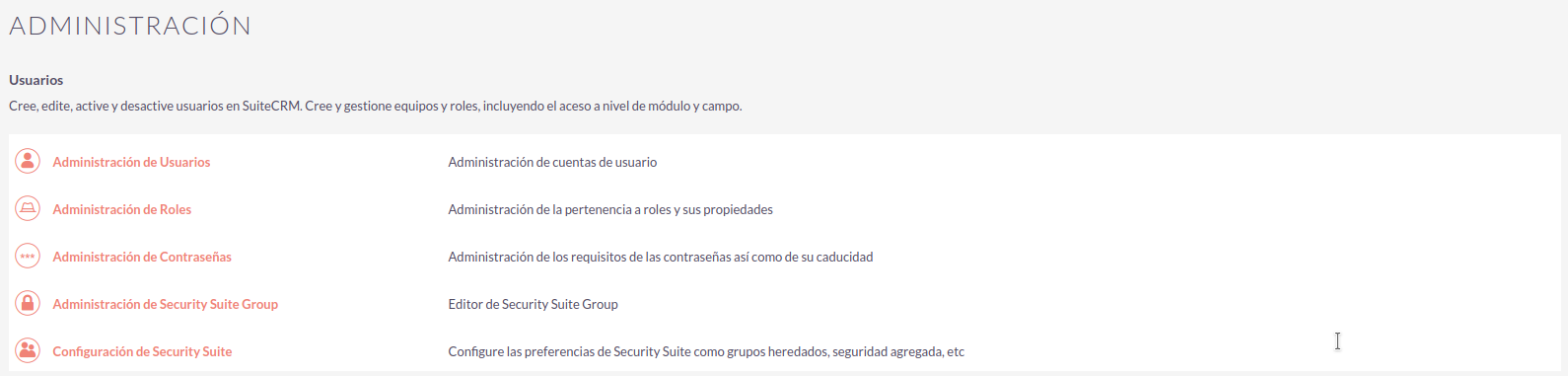Click Configure las preferencias de Security Suite text
Image resolution: width=1568 pixels, height=376 pixels.
pos(706,351)
